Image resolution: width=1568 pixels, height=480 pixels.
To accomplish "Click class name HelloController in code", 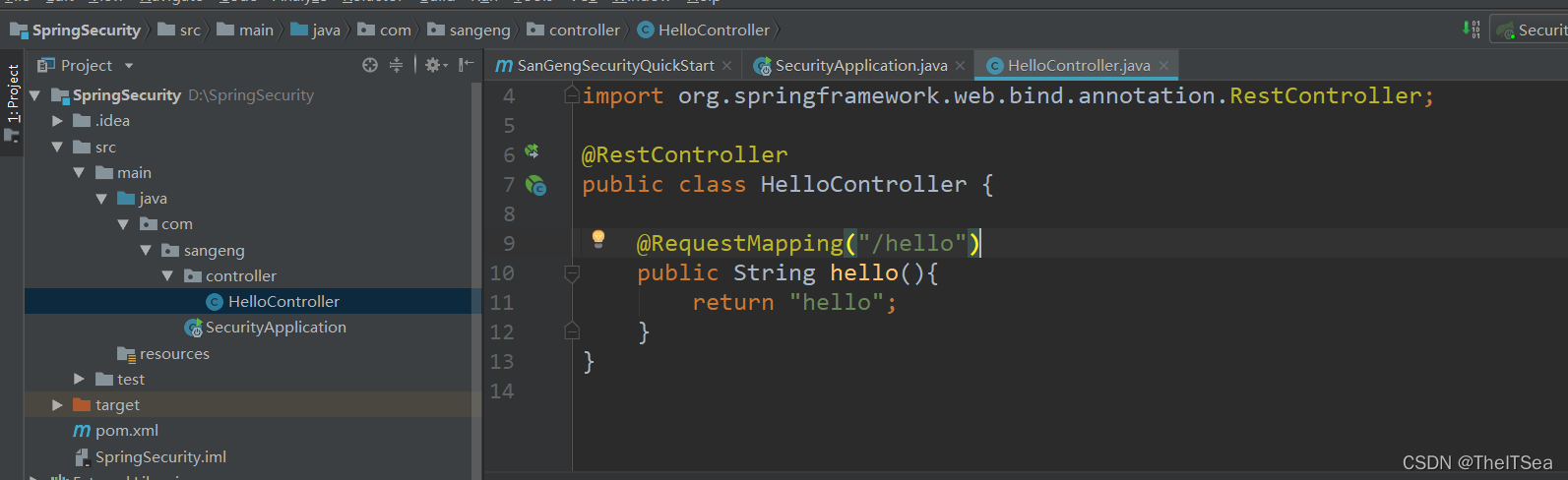I will click(863, 184).
